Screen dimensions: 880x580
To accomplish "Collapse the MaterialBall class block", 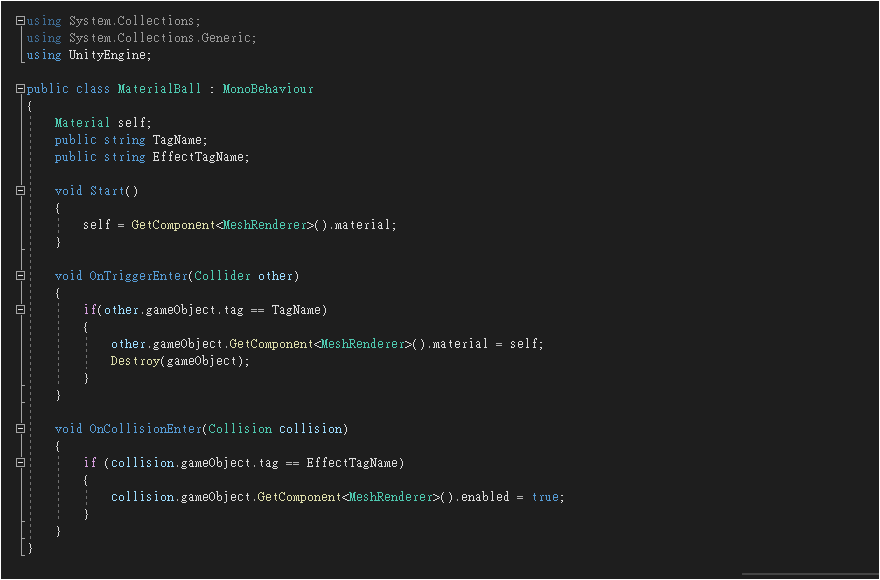I will (21, 89).
